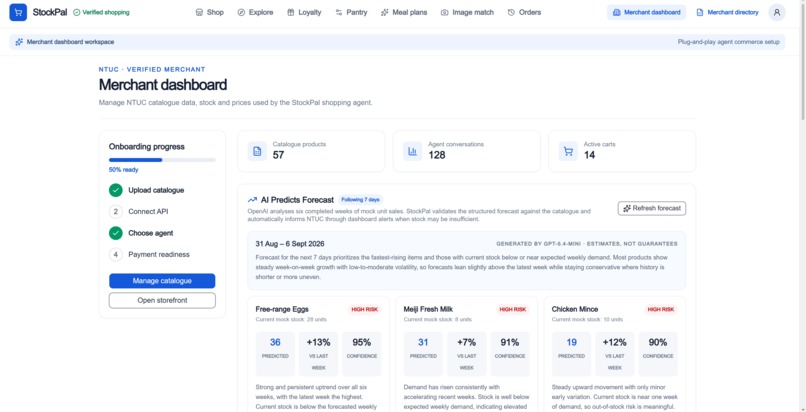Click the AI Predicts Forecast trend icon
Screen dimensions: 806x412
tap(252, 200)
